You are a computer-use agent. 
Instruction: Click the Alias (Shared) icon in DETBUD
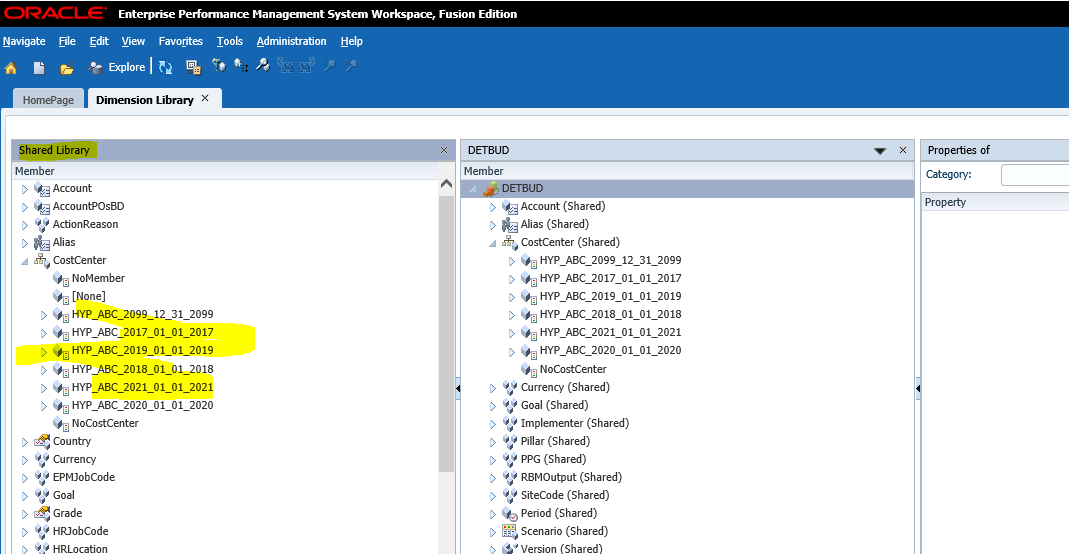click(510, 225)
